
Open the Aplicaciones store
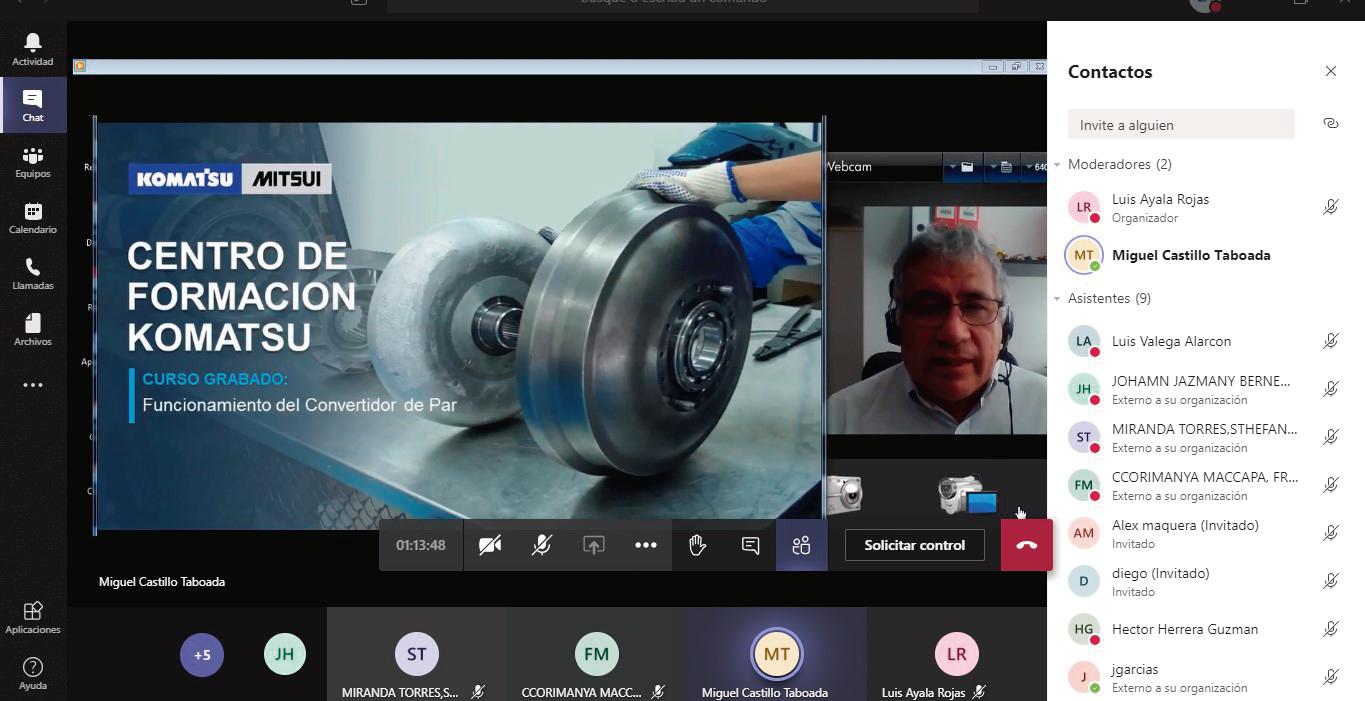click(x=33, y=617)
